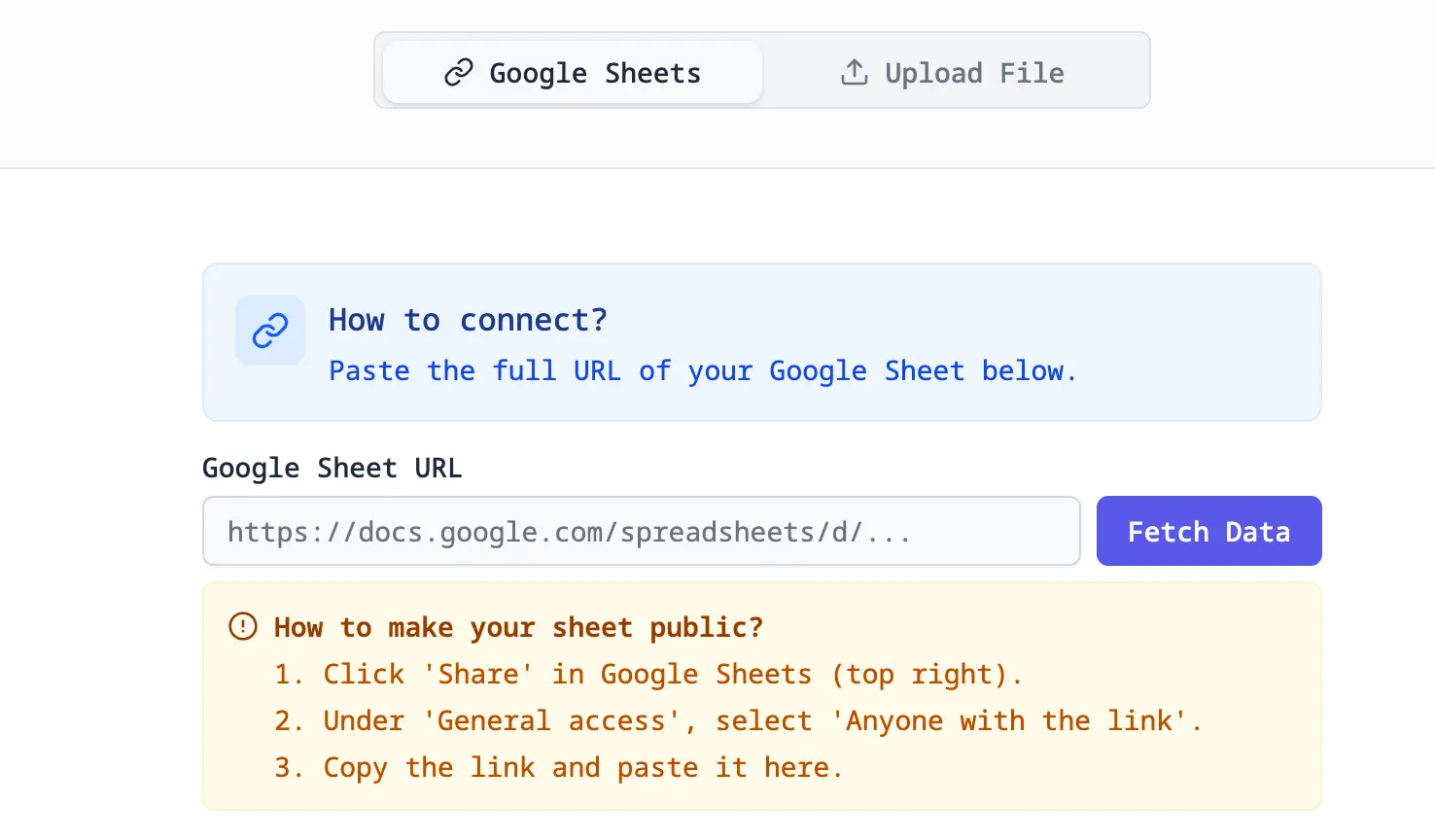Click step 2 about General access

click(x=738, y=721)
